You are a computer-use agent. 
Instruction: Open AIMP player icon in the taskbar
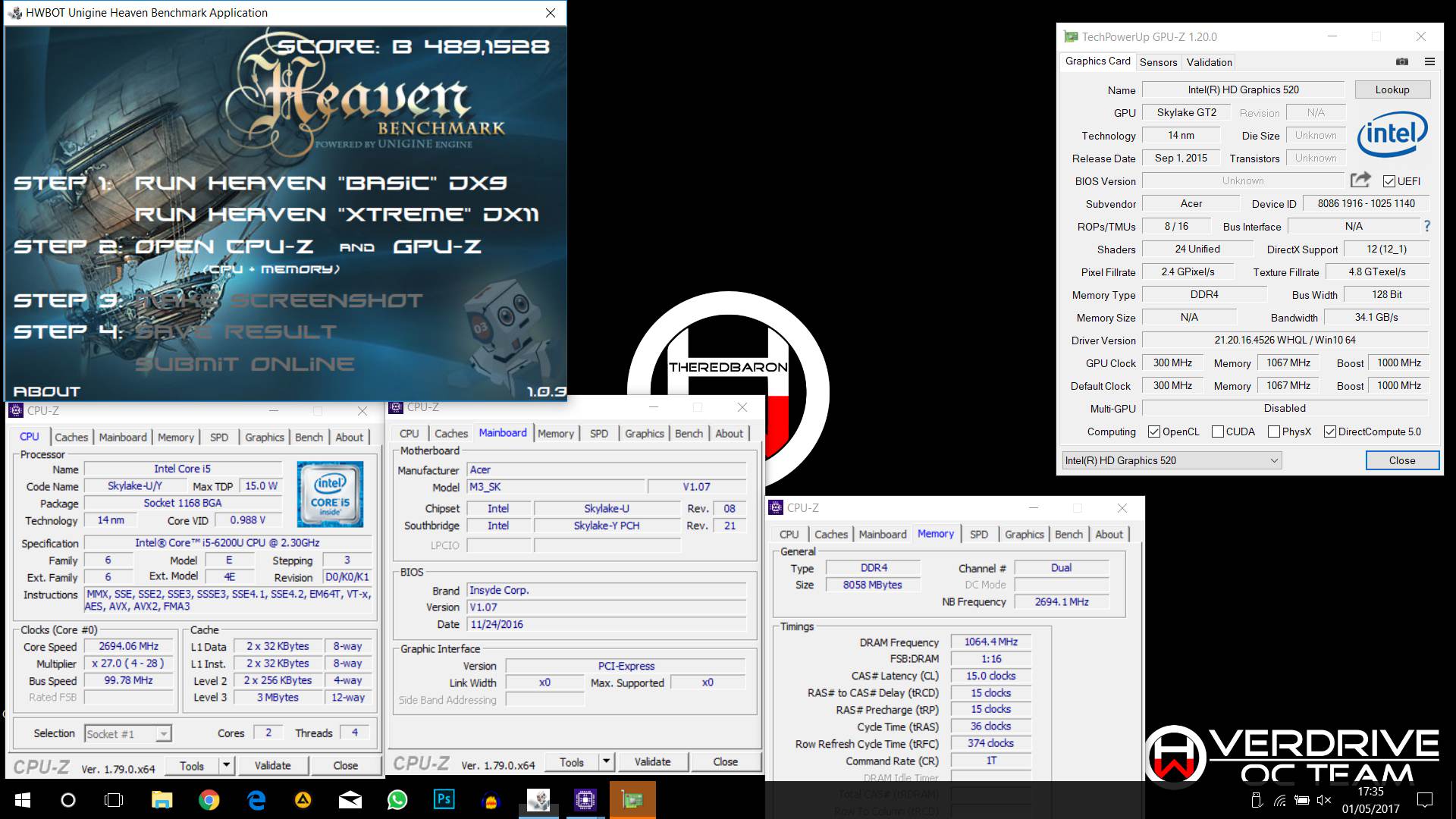point(303,799)
